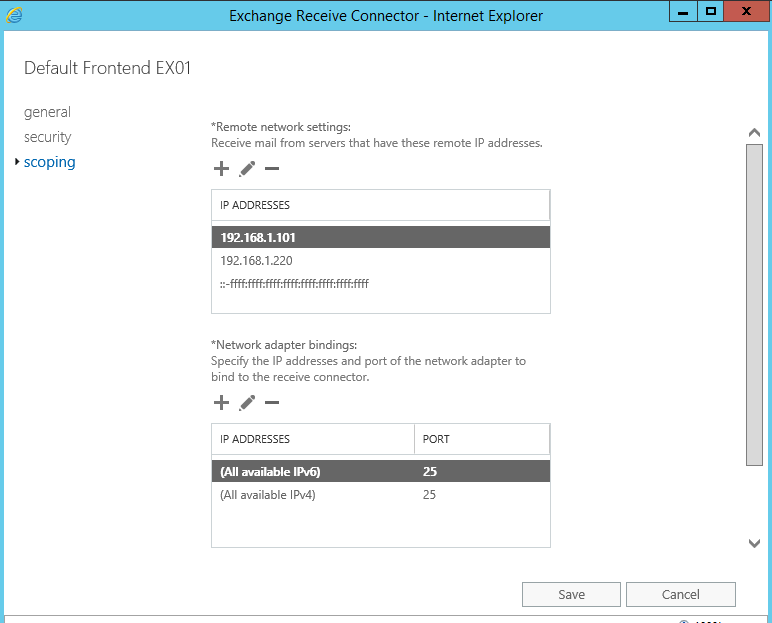Cancel the receive connector changes

pyautogui.click(x=680, y=594)
